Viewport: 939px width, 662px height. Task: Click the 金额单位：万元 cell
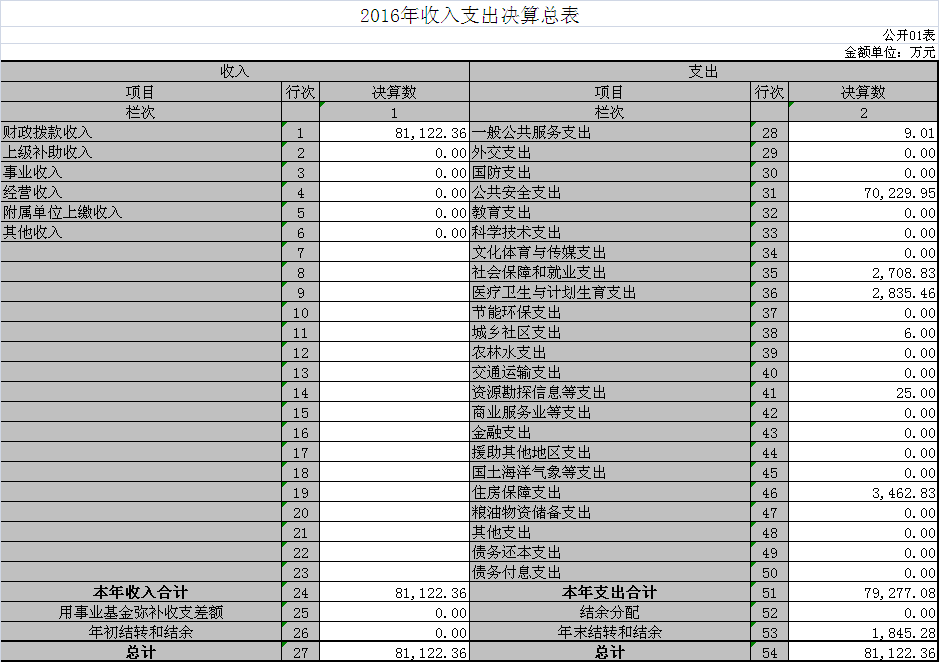pos(890,52)
